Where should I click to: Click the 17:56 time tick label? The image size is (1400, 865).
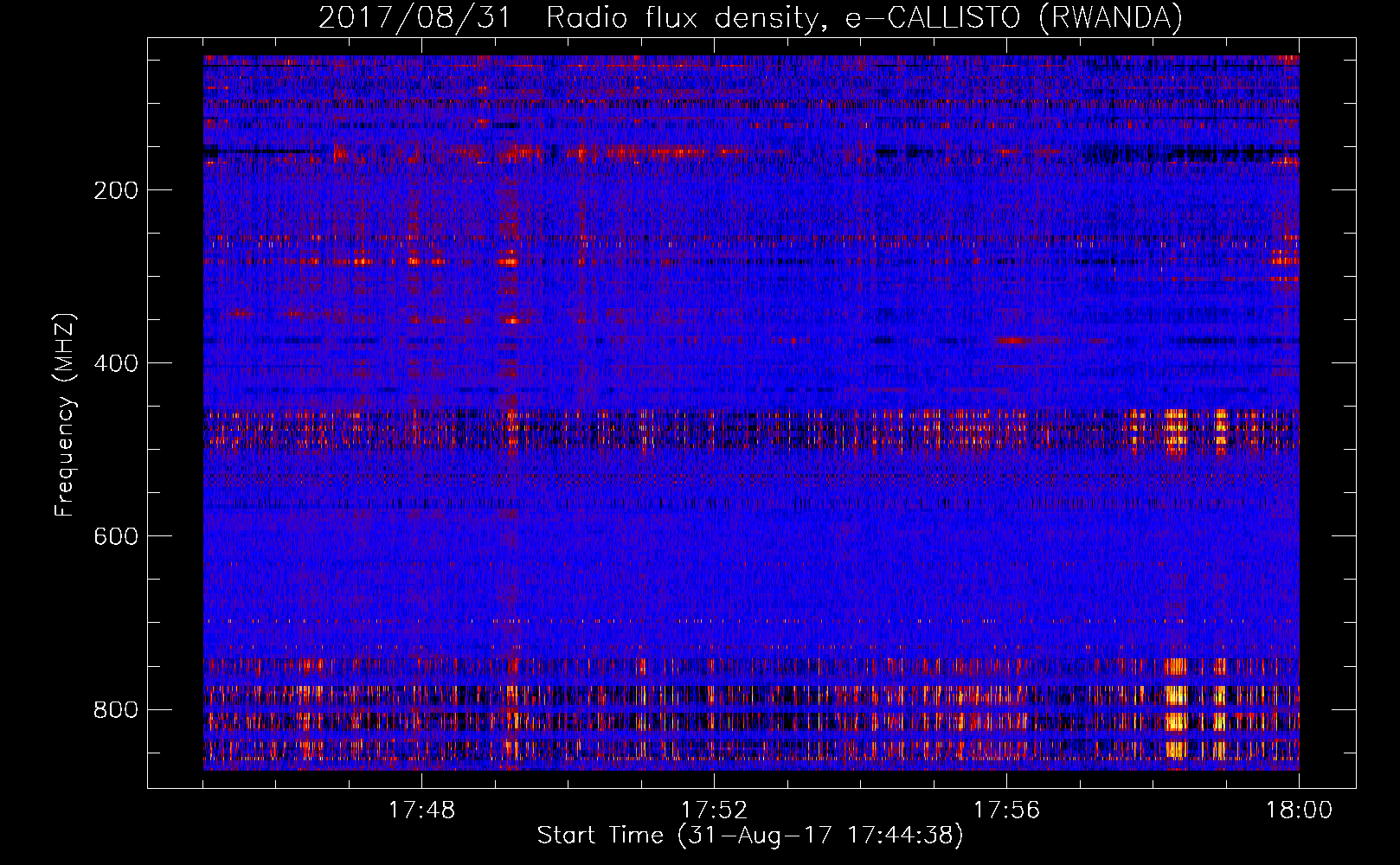(1006, 811)
